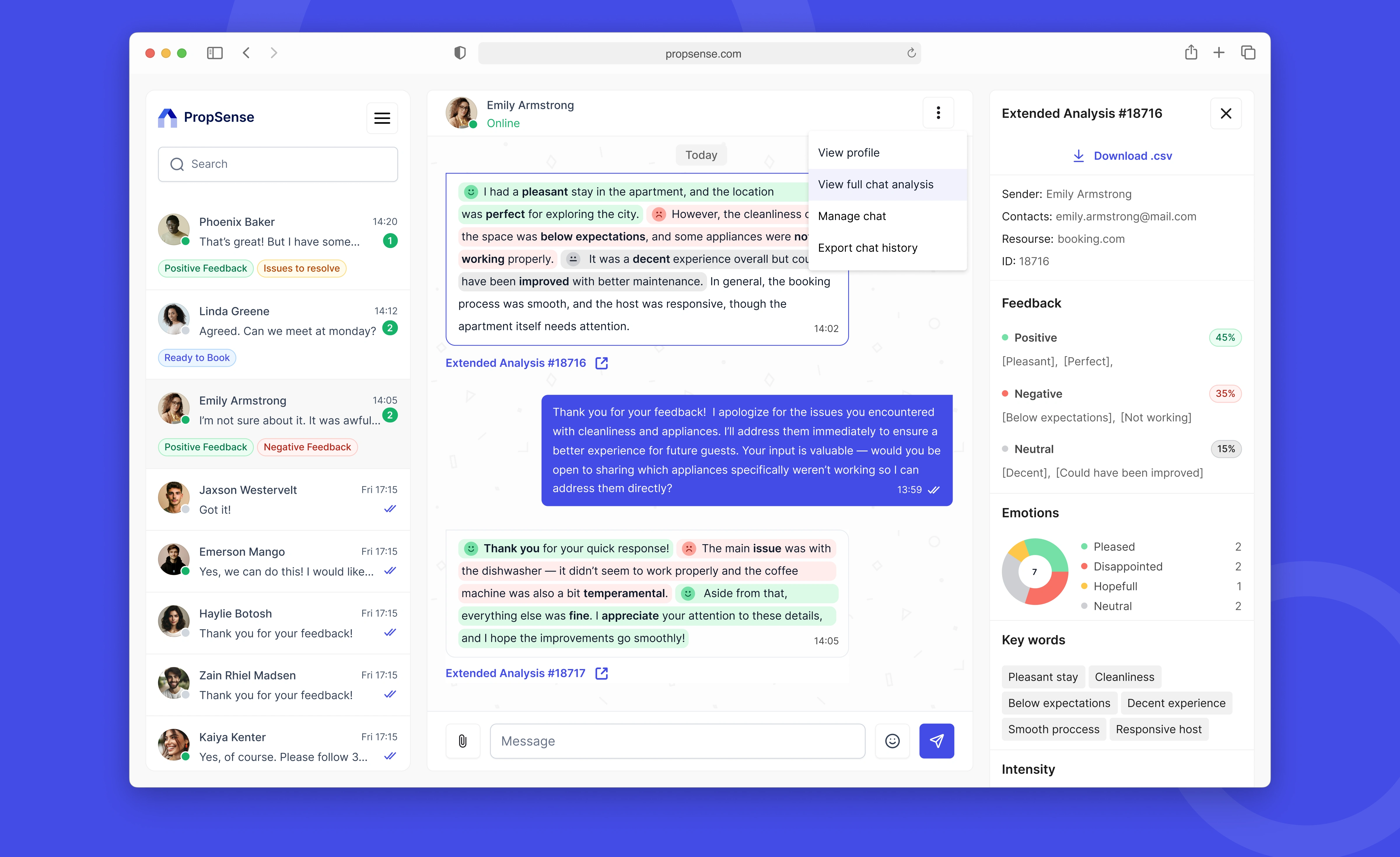Open the three-dot chat options menu
Screen dimensions: 1400x857
click(938, 113)
